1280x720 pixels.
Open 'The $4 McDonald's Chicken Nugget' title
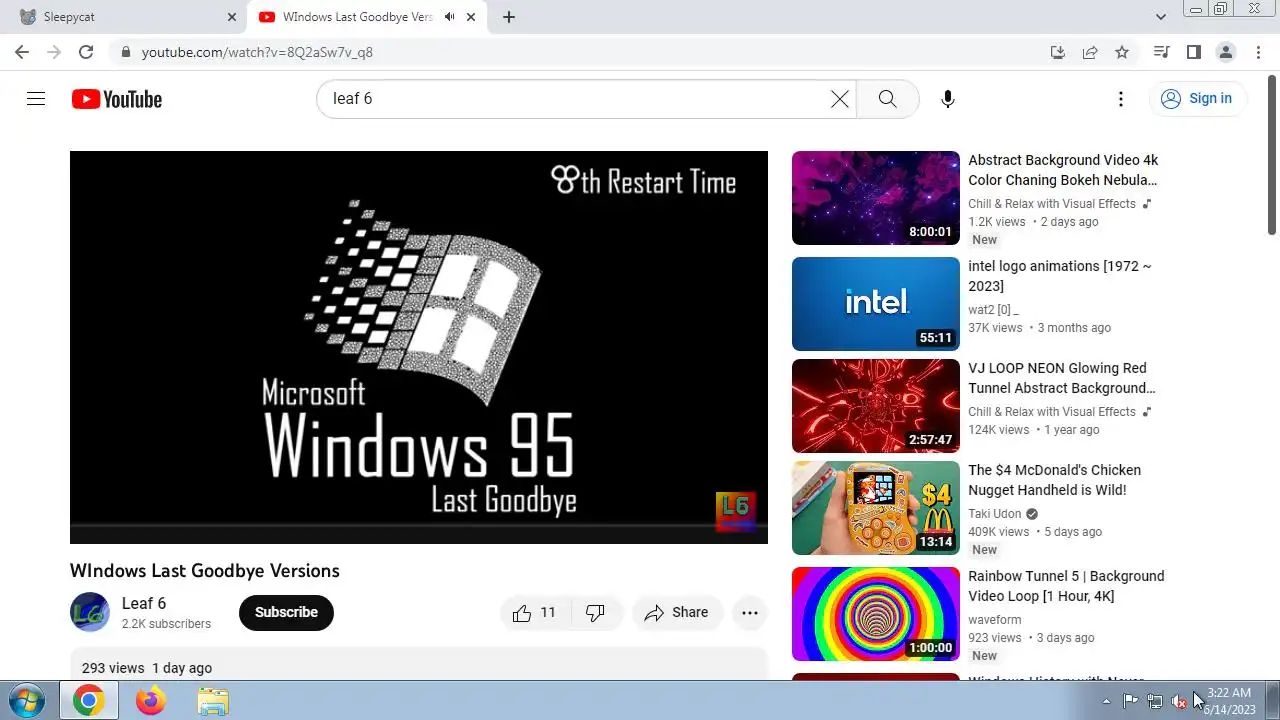[x=1054, y=480]
